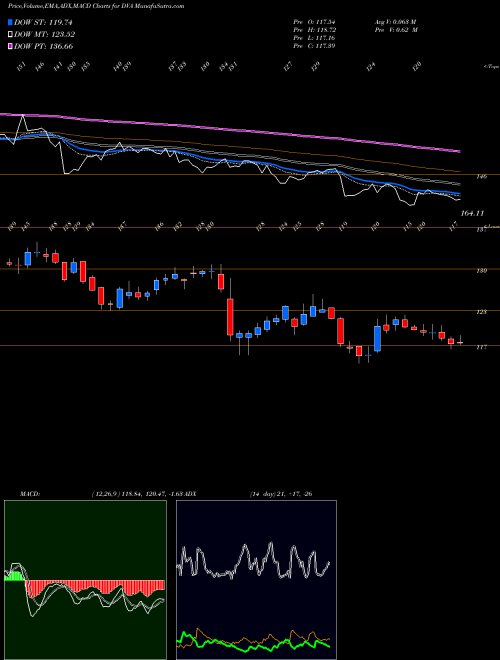Open the ADX indicator panel
Image resolution: width=500 pixels, height=660 pixels.
tap(256, 580)
